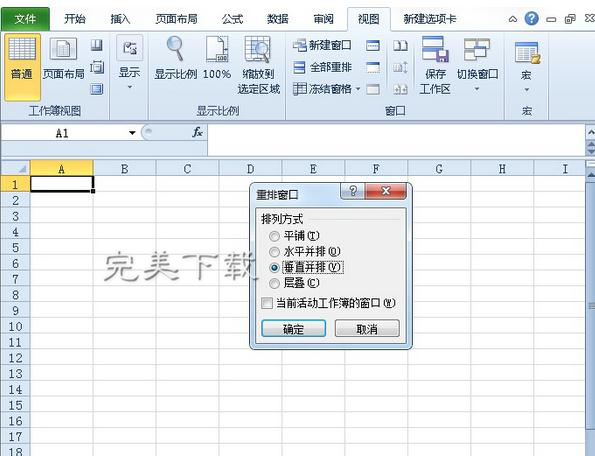Switch to Review (审阅) tab
The height and width of the screenshot is (456, 595).
[323, 19]
